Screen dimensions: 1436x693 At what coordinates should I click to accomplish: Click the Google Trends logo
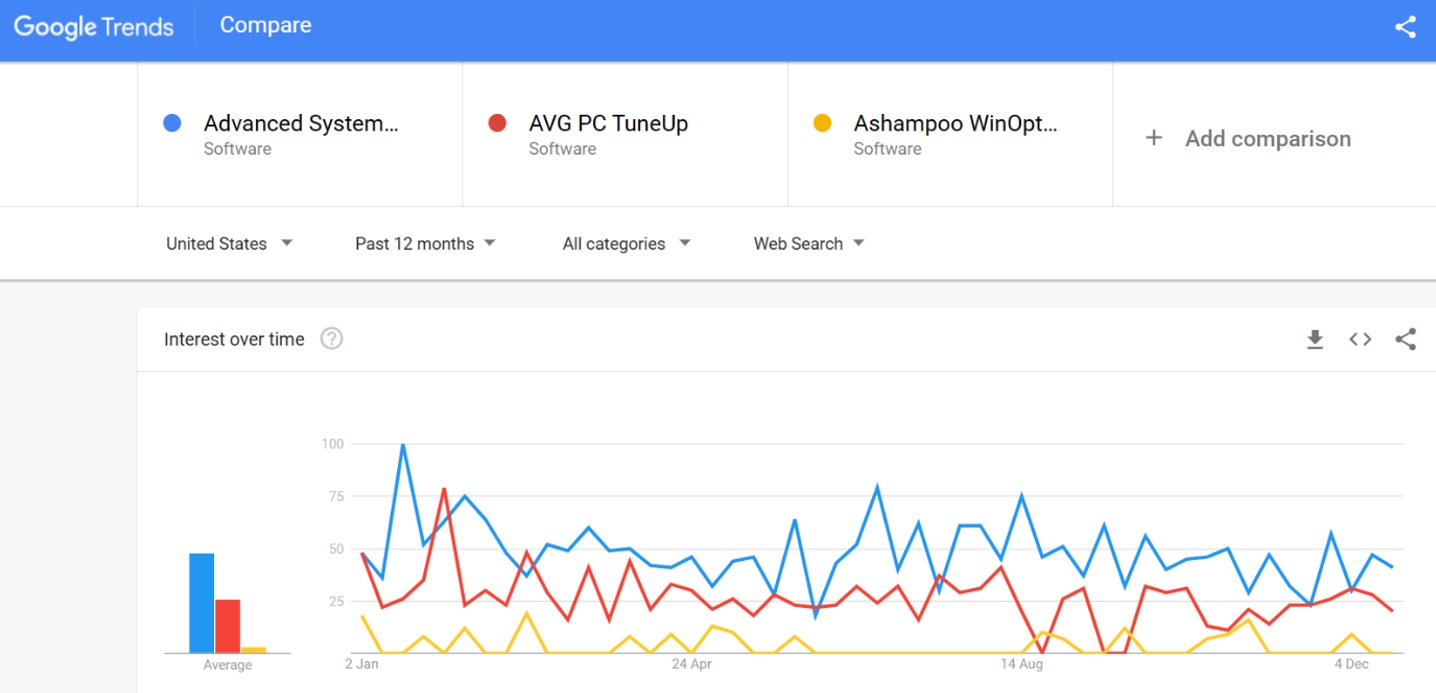pos(94,27)
